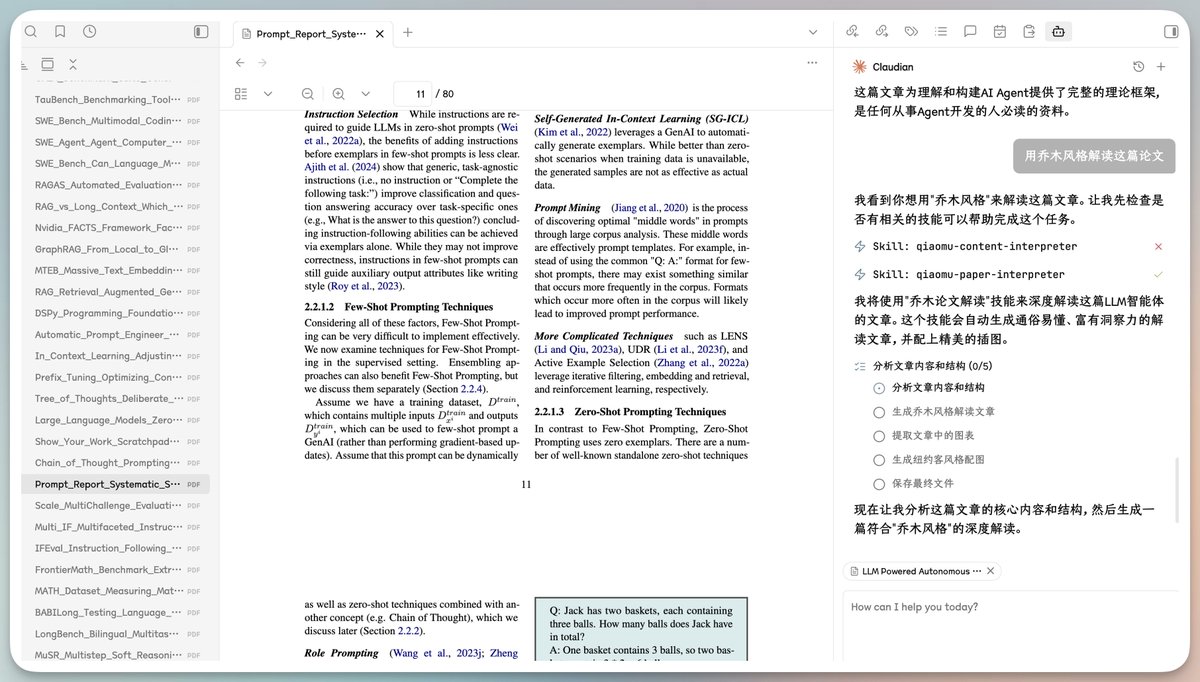The image size is (1200, 682).
Task: Click the PDF page number field
Action: pyautogui.click(x=413, y=94)
